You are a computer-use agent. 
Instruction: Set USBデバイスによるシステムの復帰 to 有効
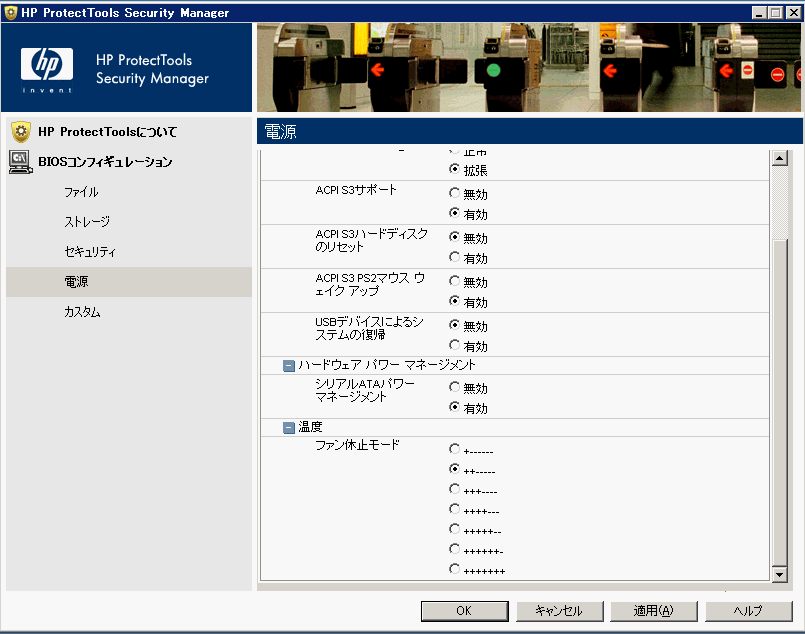[454, 345]
